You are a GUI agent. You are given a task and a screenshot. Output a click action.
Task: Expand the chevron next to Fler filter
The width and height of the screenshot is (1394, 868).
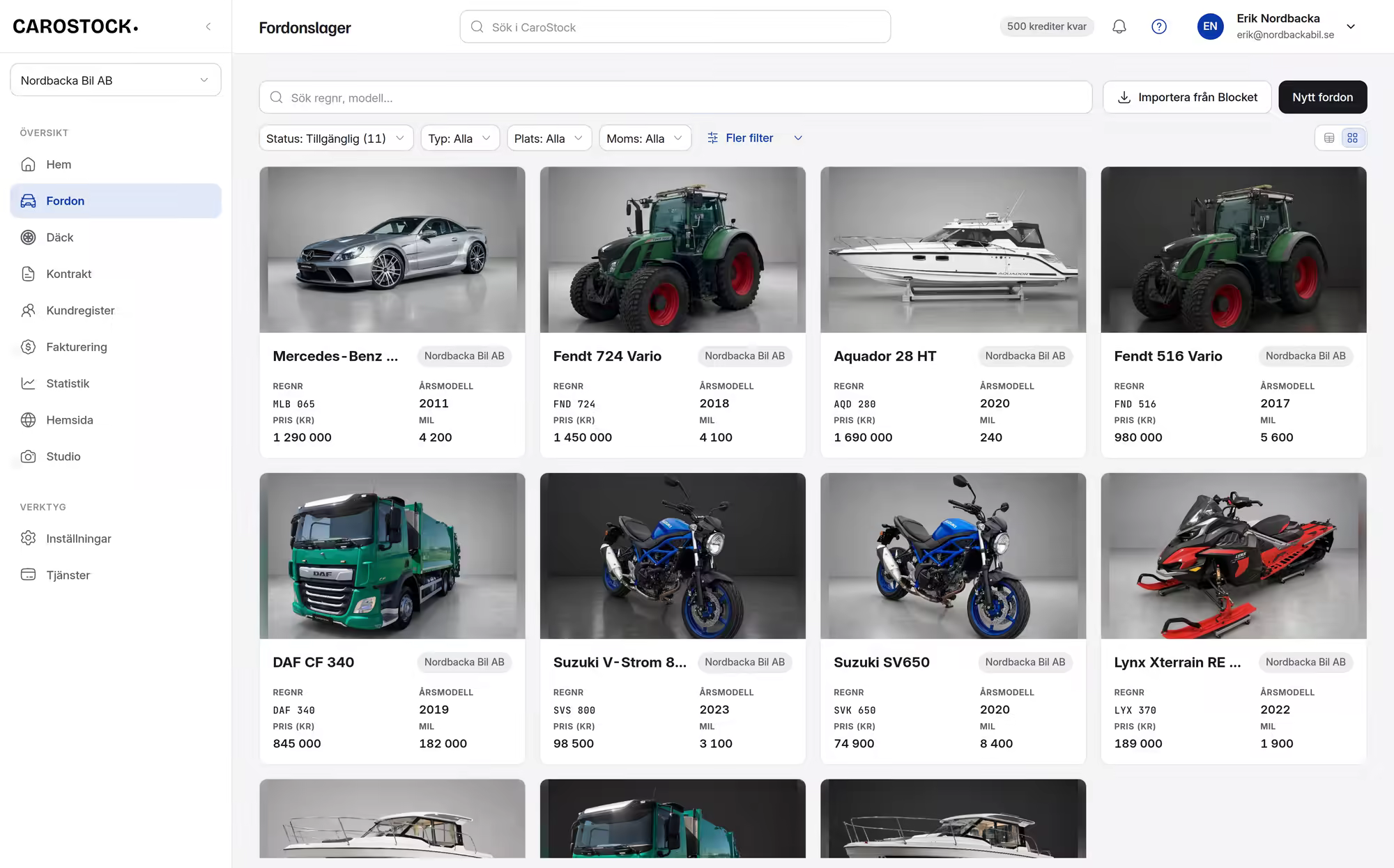tap(798, 138)
